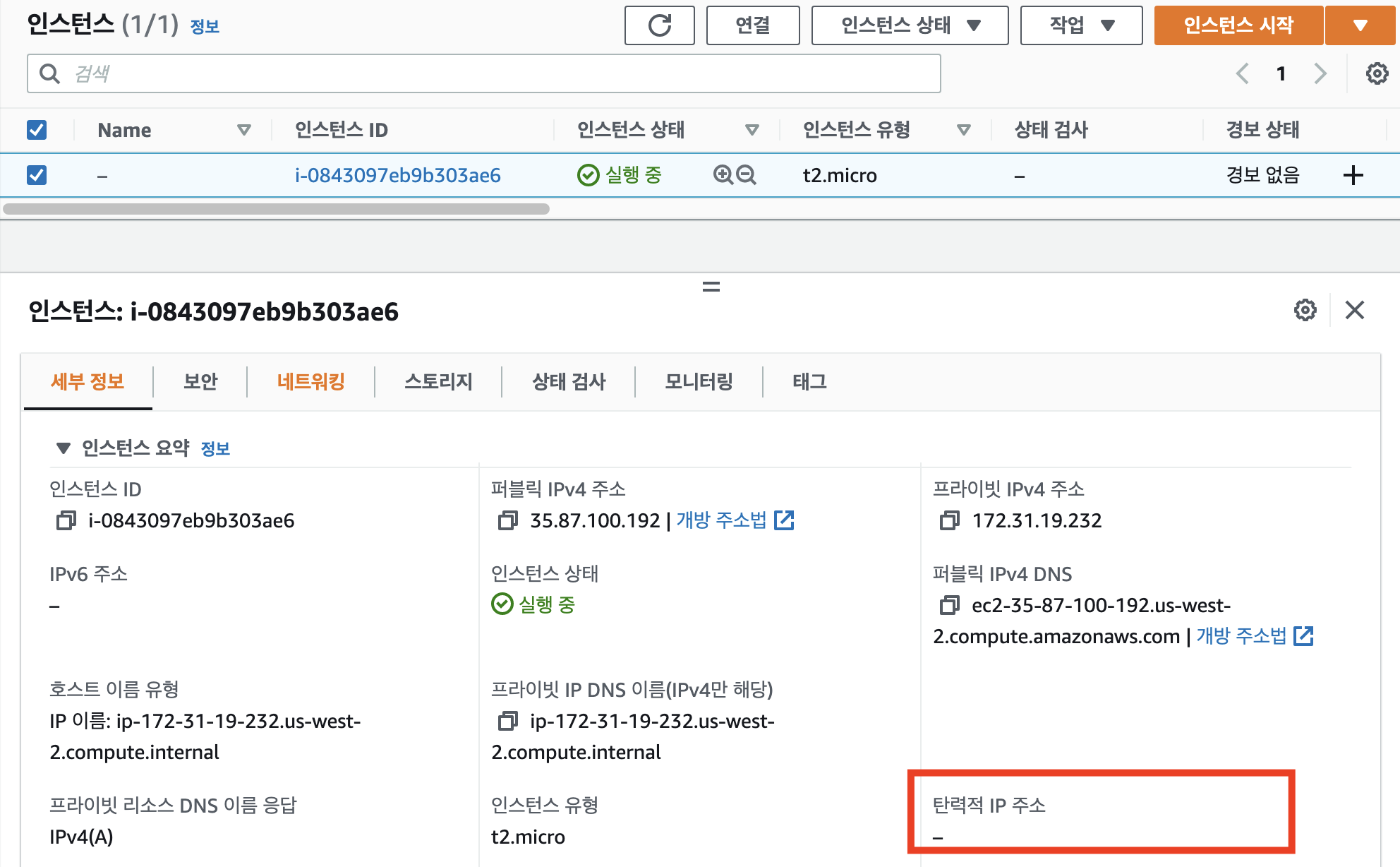Click the zoom-in icon next to instance state
This screenshot has height=867, width=1400.
click(723, 174)
